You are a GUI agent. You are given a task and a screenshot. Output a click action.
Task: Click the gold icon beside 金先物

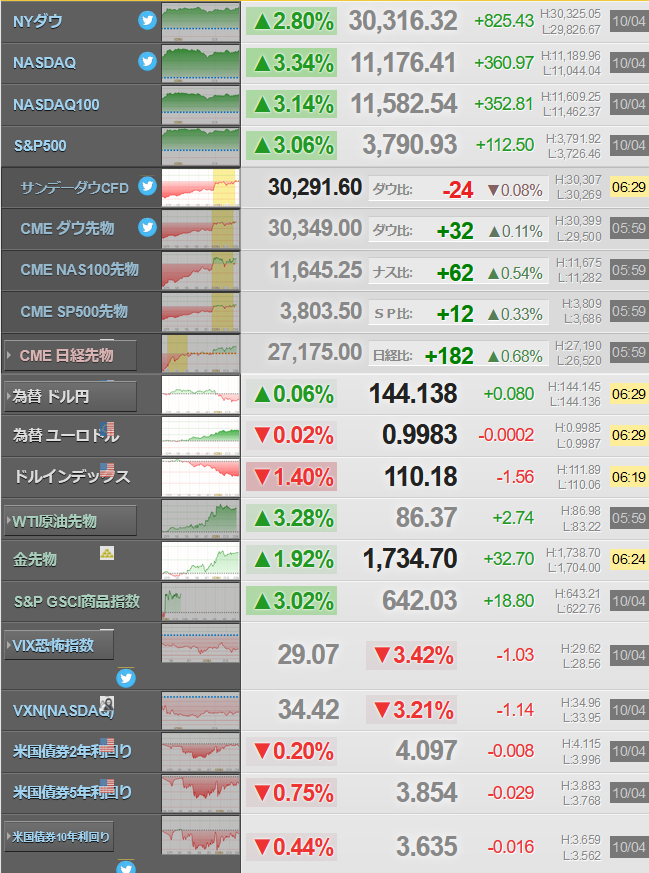click(107, 553)
